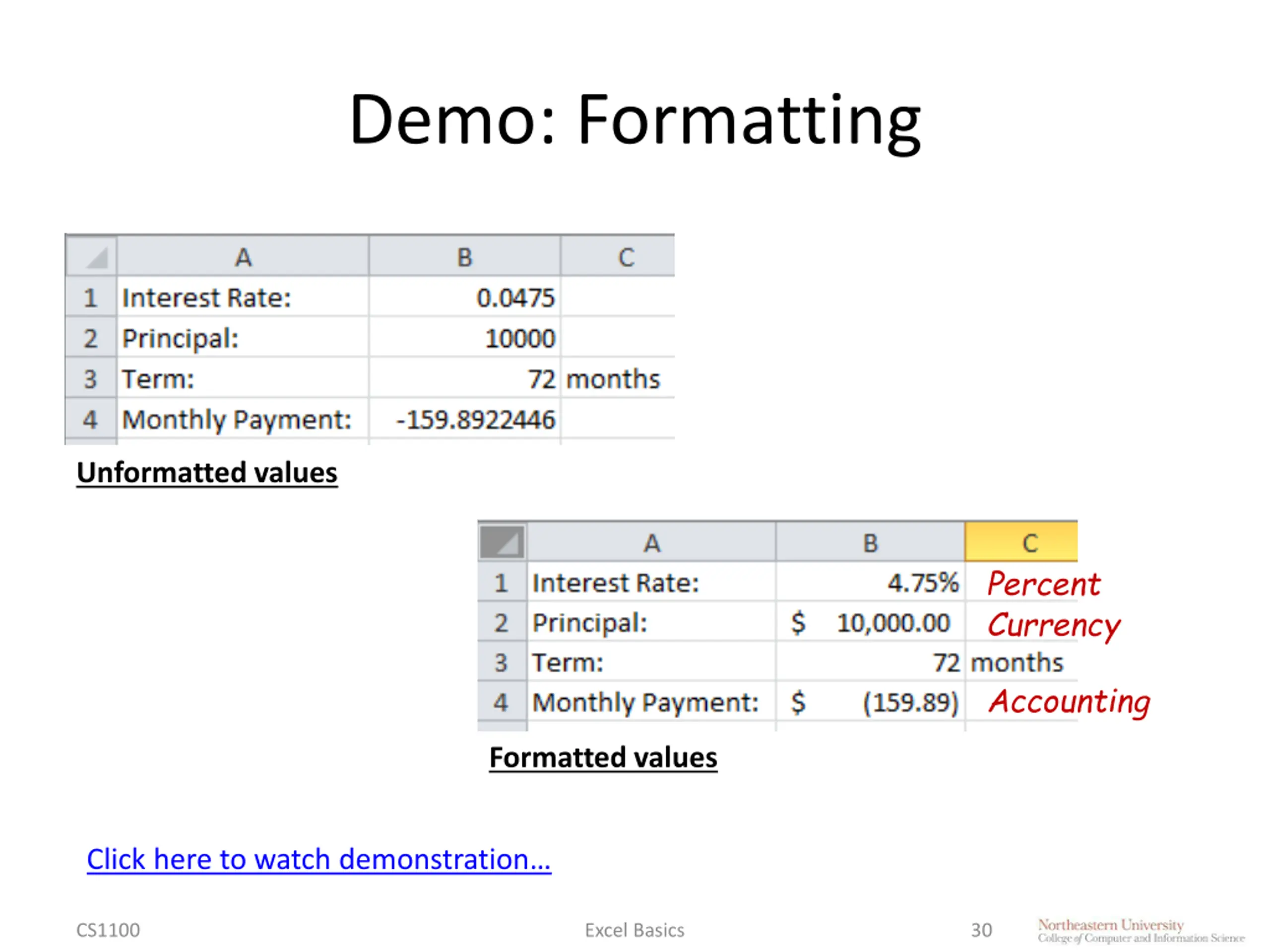The height and width of the screenshot is (952, 1270).
Task: Select column B header in unformatted table
Action: pyautogui.click(x=464, y=257)
